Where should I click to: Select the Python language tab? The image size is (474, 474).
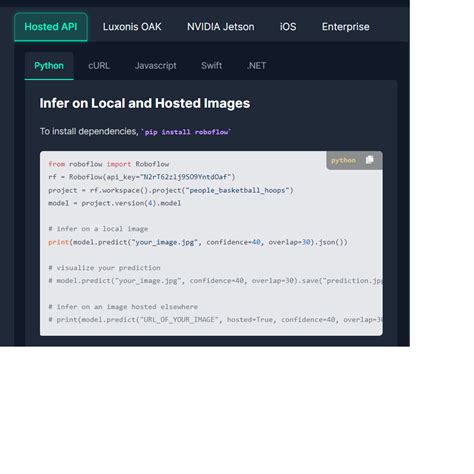point(49,66)
